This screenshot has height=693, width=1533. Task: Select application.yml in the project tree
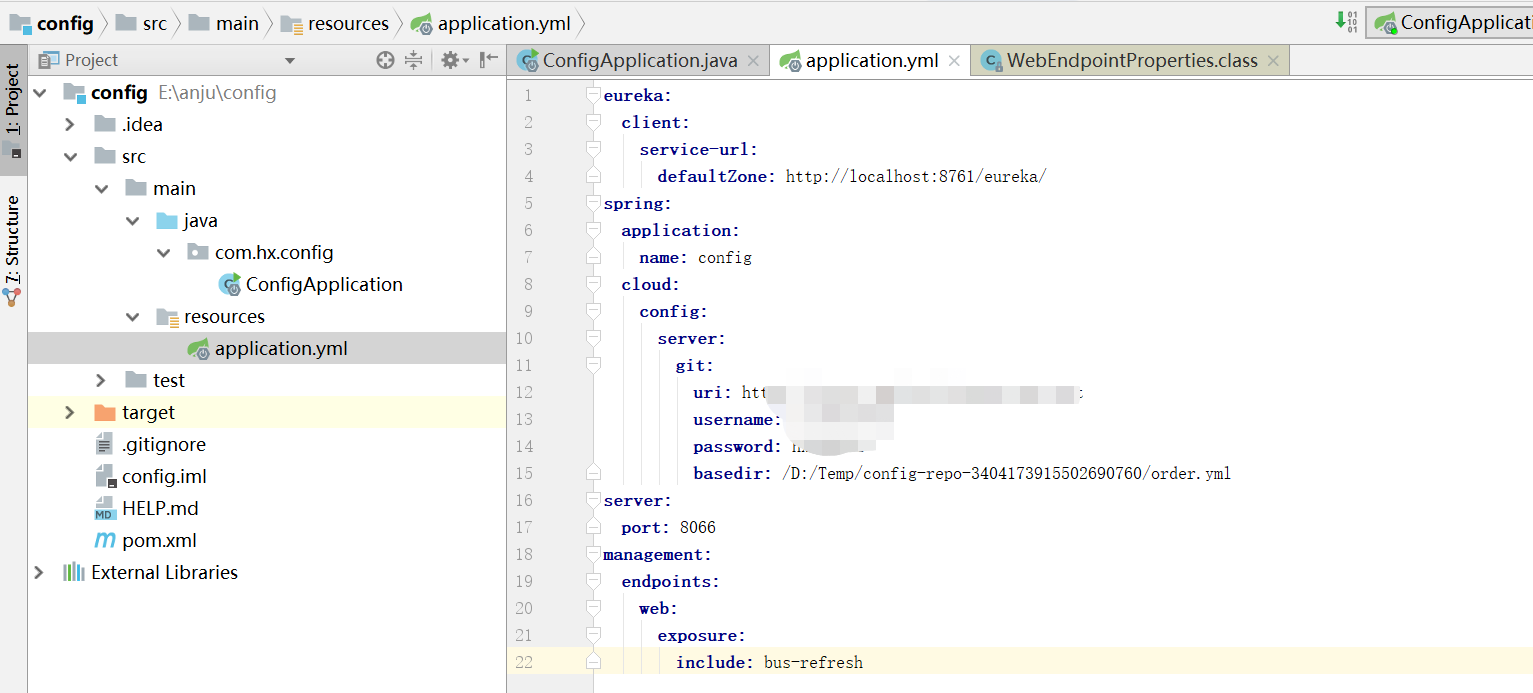[281, 349]
